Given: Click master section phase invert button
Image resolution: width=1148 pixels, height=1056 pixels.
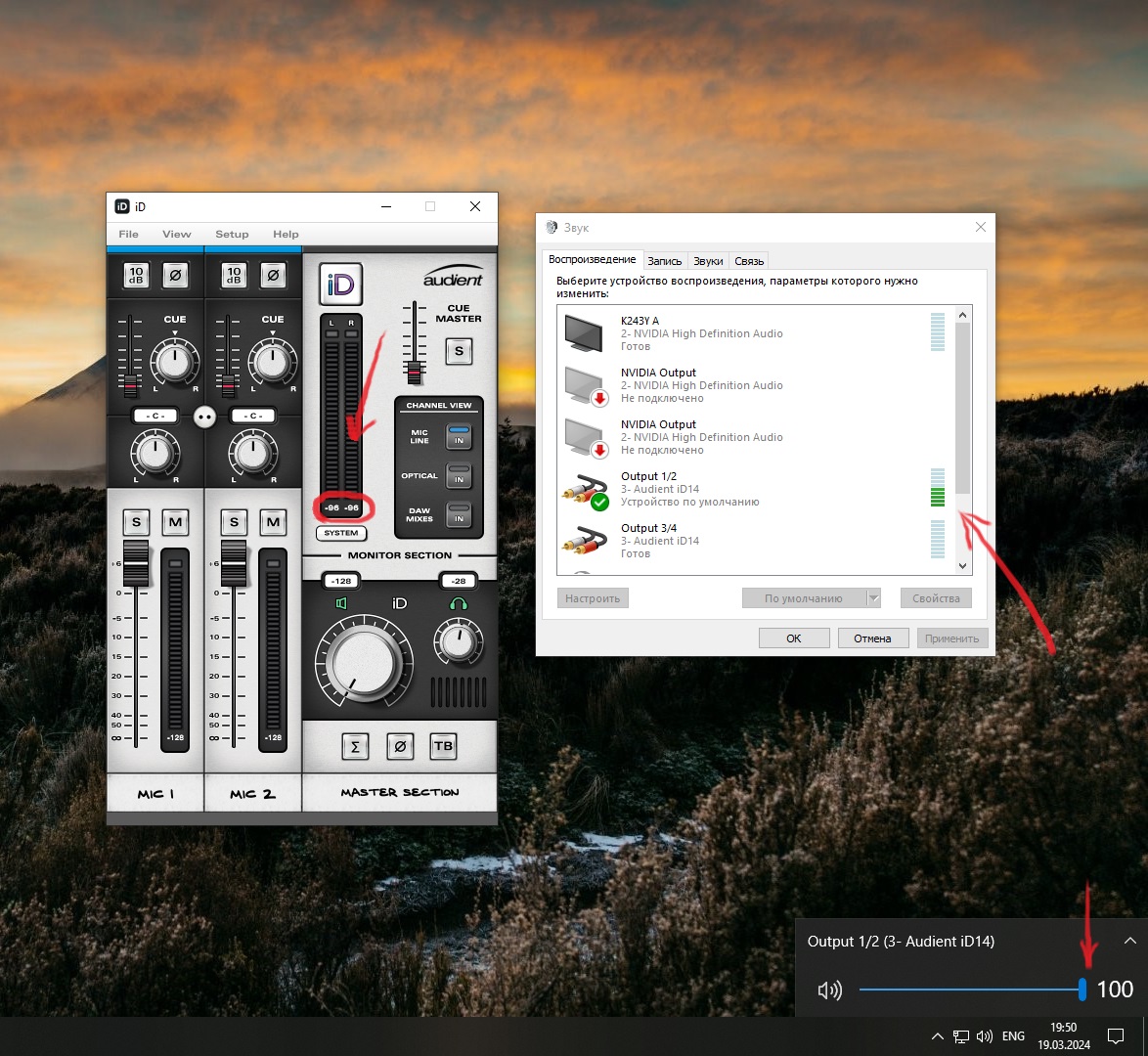Looking at the screenshot, I should click(400, 747).
